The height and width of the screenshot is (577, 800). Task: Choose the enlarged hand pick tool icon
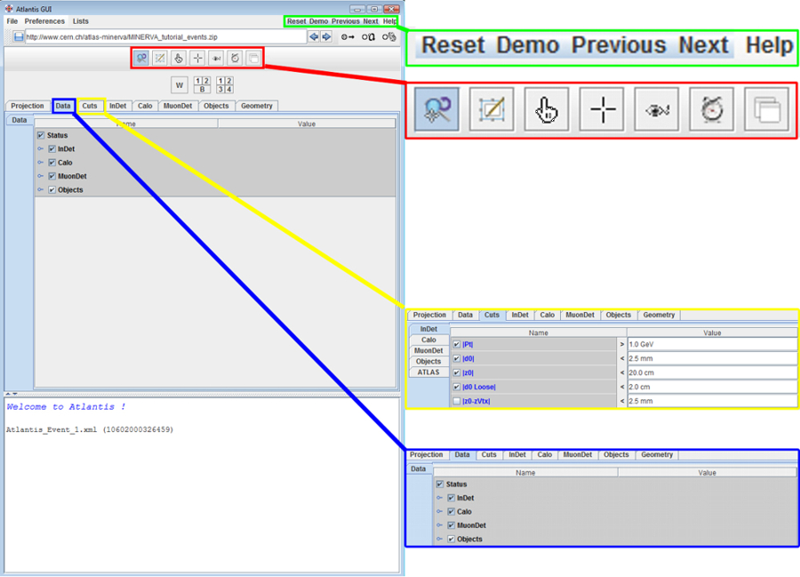[547, 110]
